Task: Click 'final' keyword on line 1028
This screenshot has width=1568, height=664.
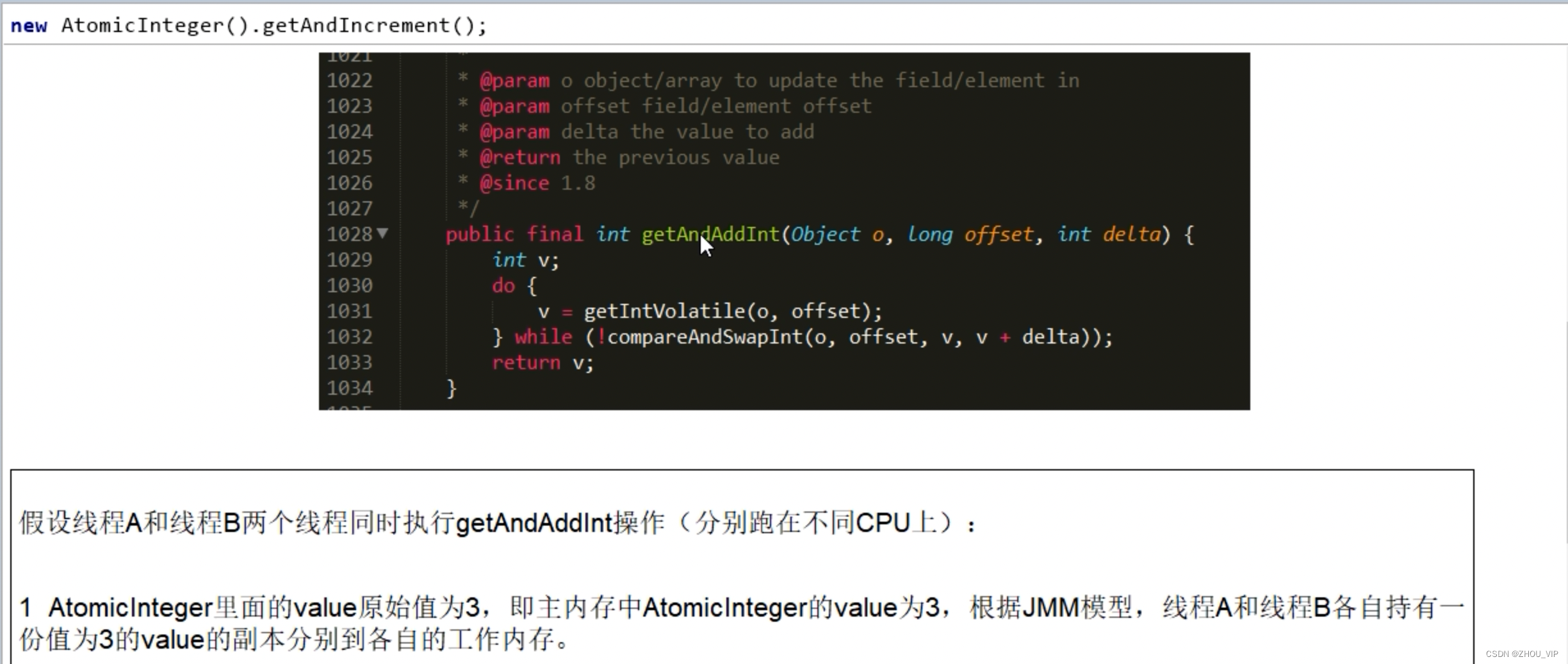Action: pyautogui.click(x=555, y=234)
